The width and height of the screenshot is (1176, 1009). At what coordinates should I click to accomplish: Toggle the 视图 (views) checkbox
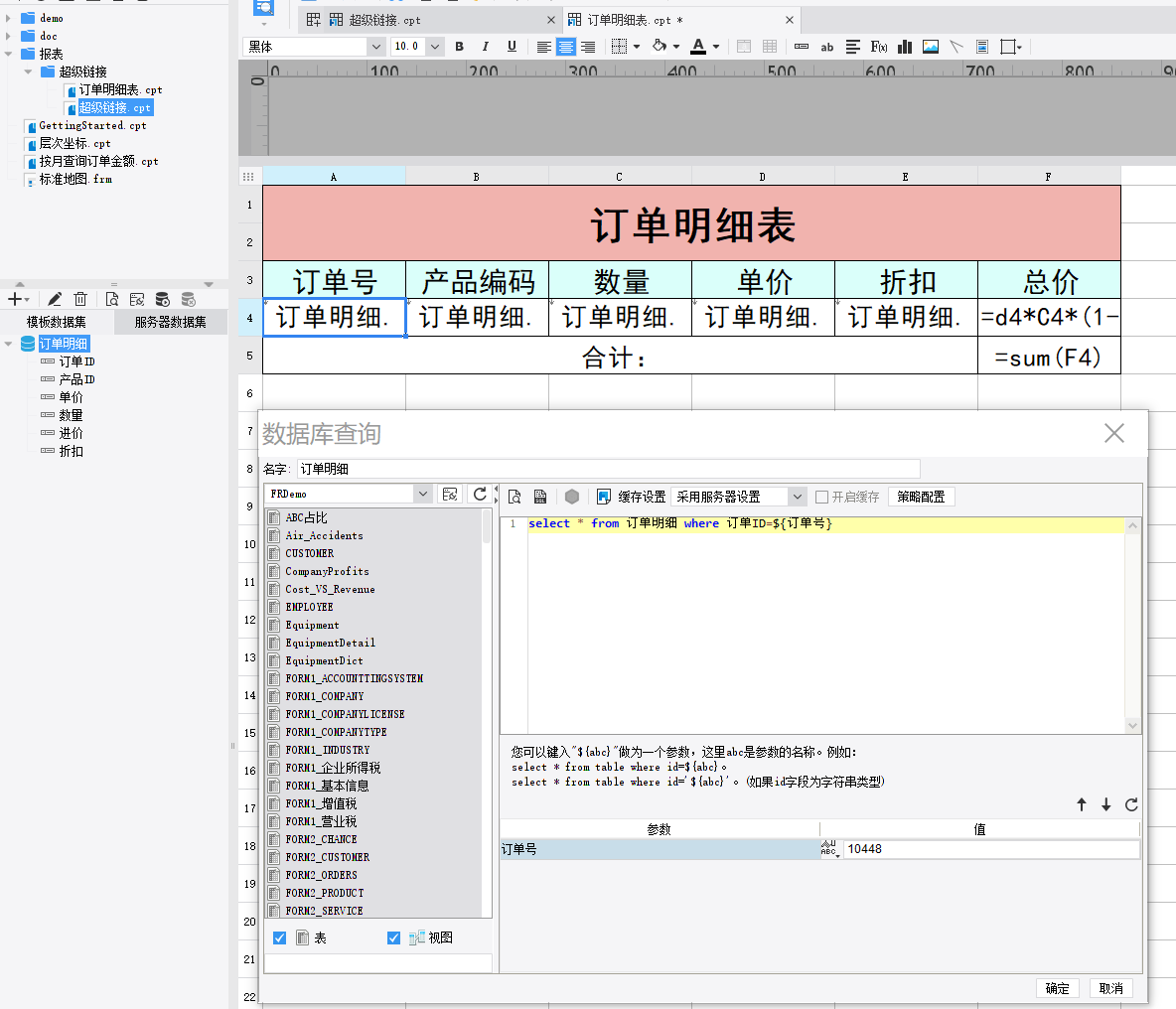[393, 937]
